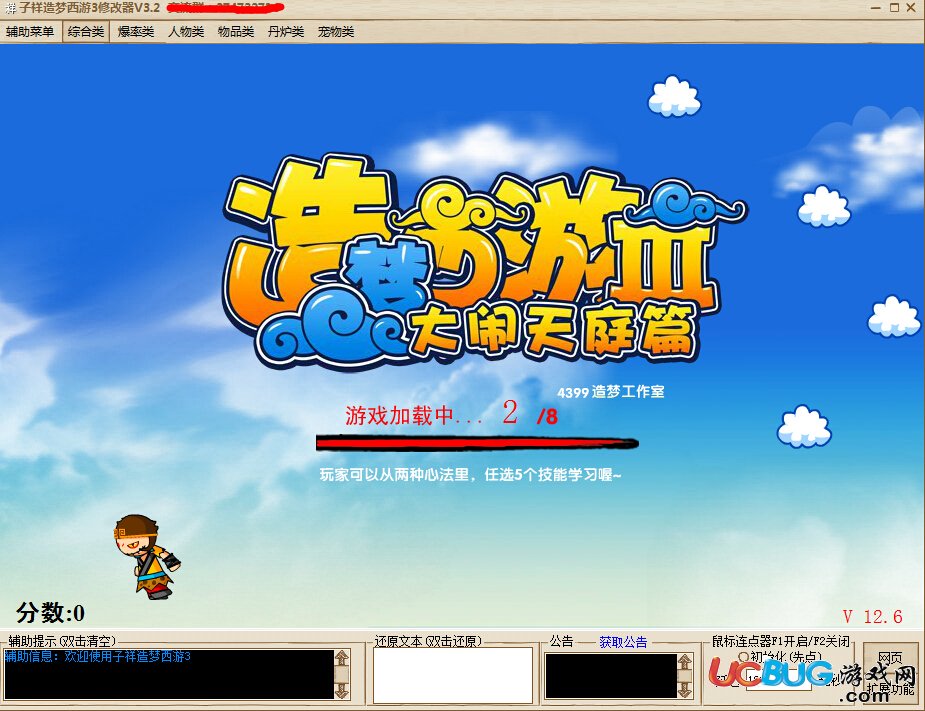Click up arrow of 公告 scrollbar

pyautogui.click(x=684, y=661)
